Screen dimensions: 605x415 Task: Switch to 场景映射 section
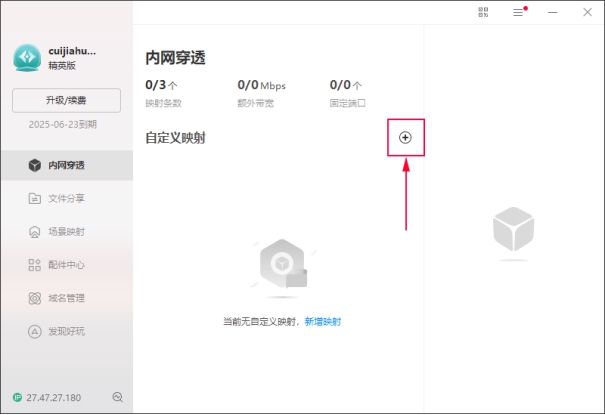pyautogui.click(x=66, y=231)
